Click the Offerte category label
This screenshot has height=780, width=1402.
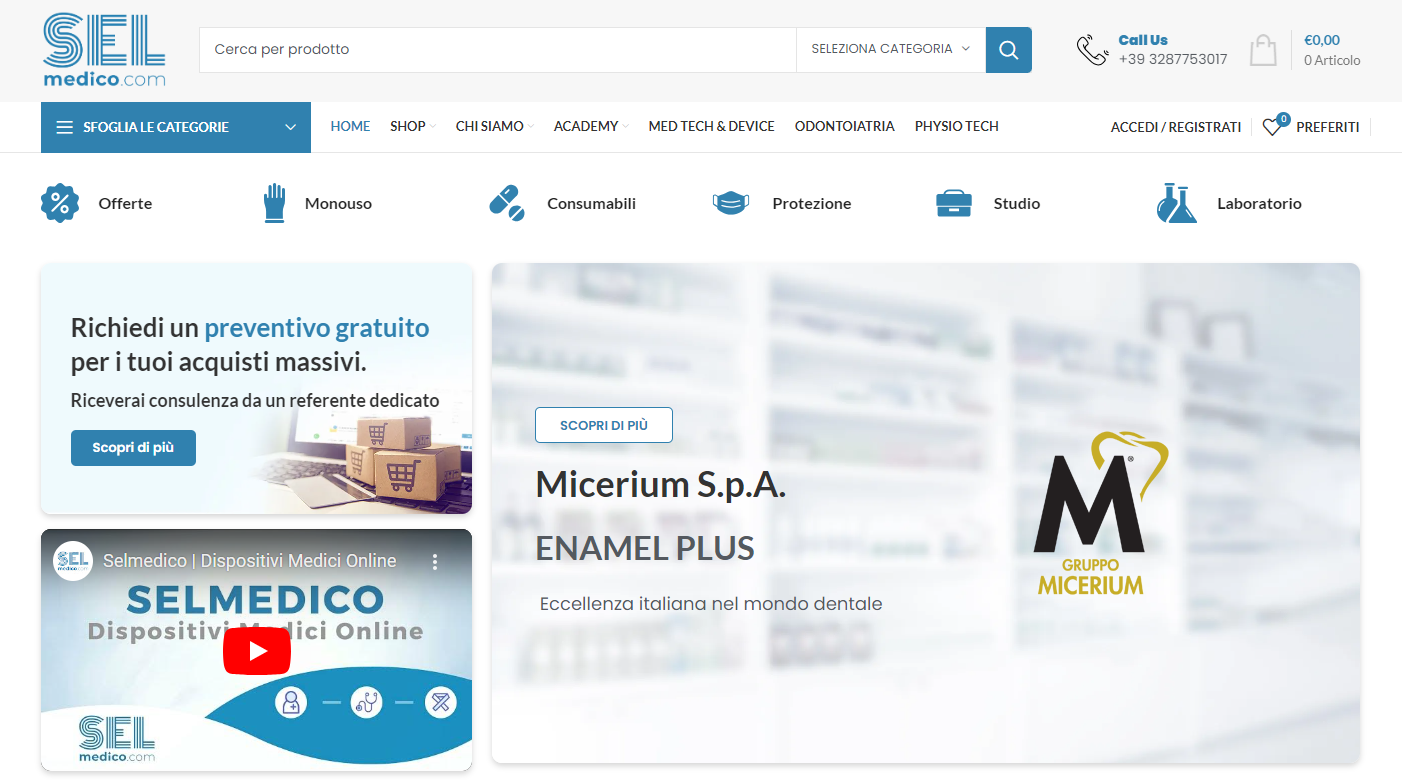(125, 204)
